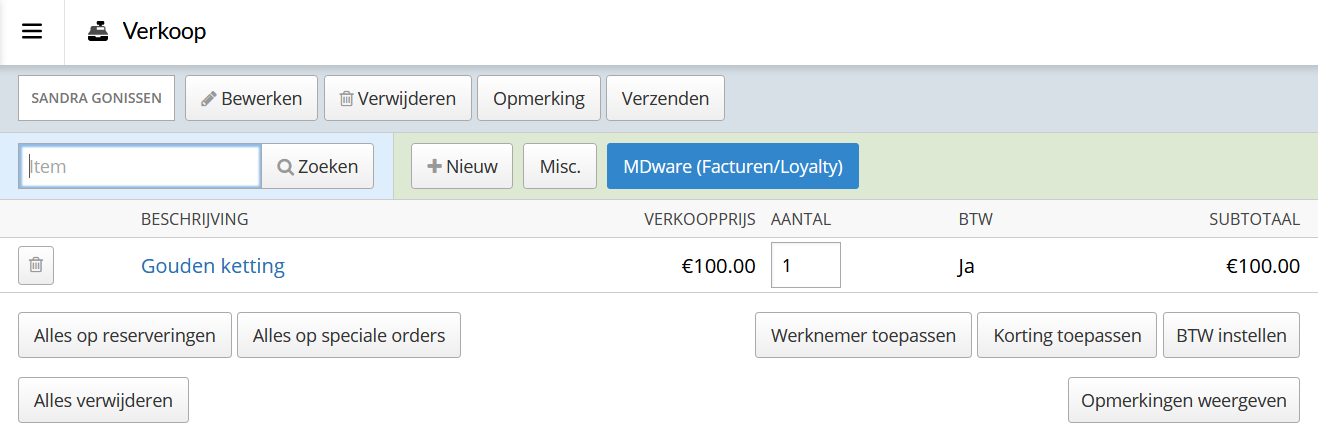Viewport: 1318px width, 440px height.
Task: Open customer Sandra Gonissen
Action: click(x=96, y=98)
